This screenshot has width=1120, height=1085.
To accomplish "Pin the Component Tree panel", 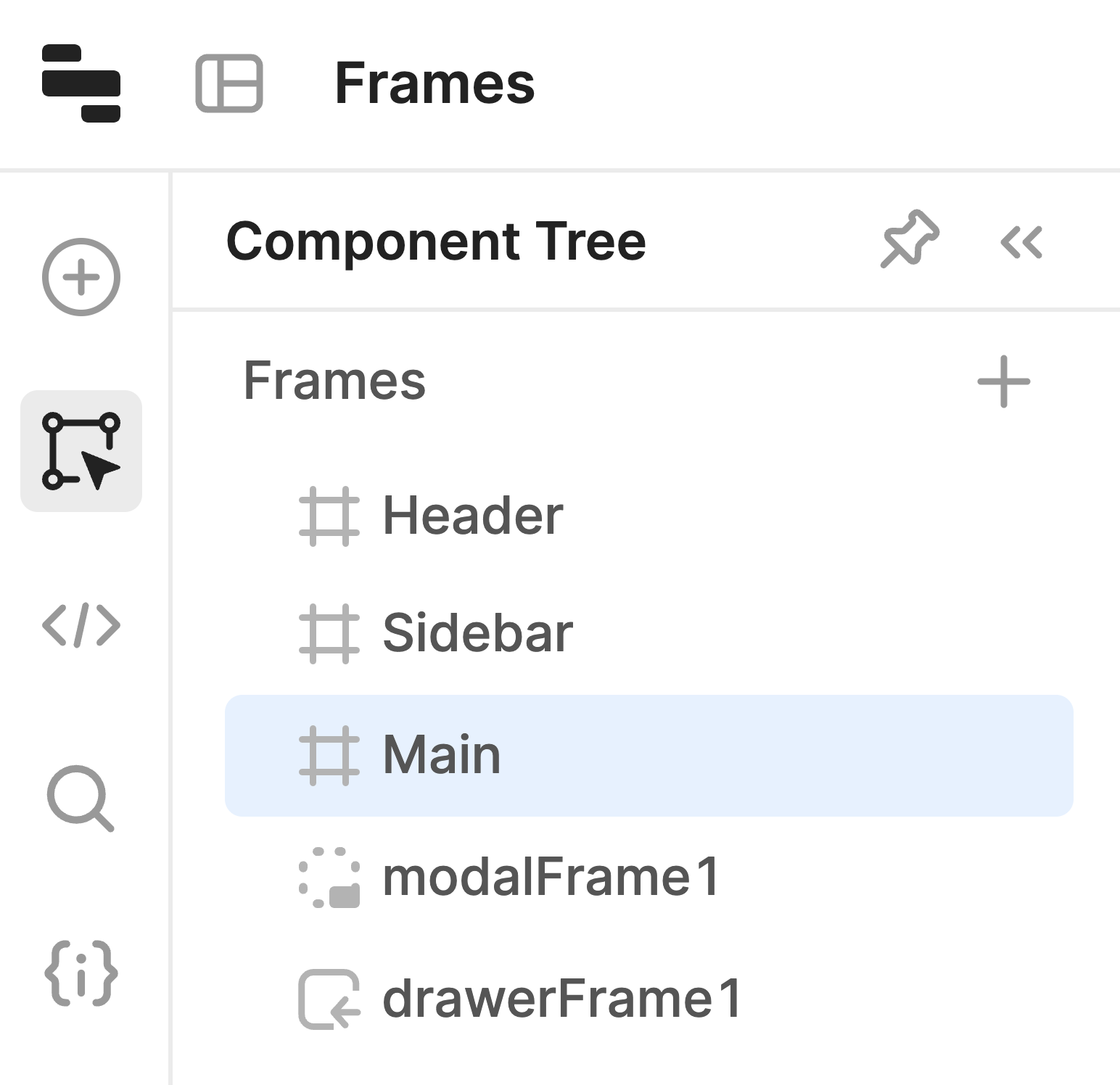I will click(910, 240).
